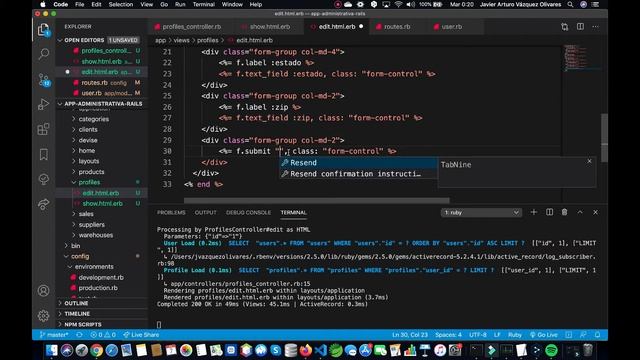The width and height of the screenshot is (640, 360).
Task: Click Go Live in the status bar
Action: (x=544, y=335)
